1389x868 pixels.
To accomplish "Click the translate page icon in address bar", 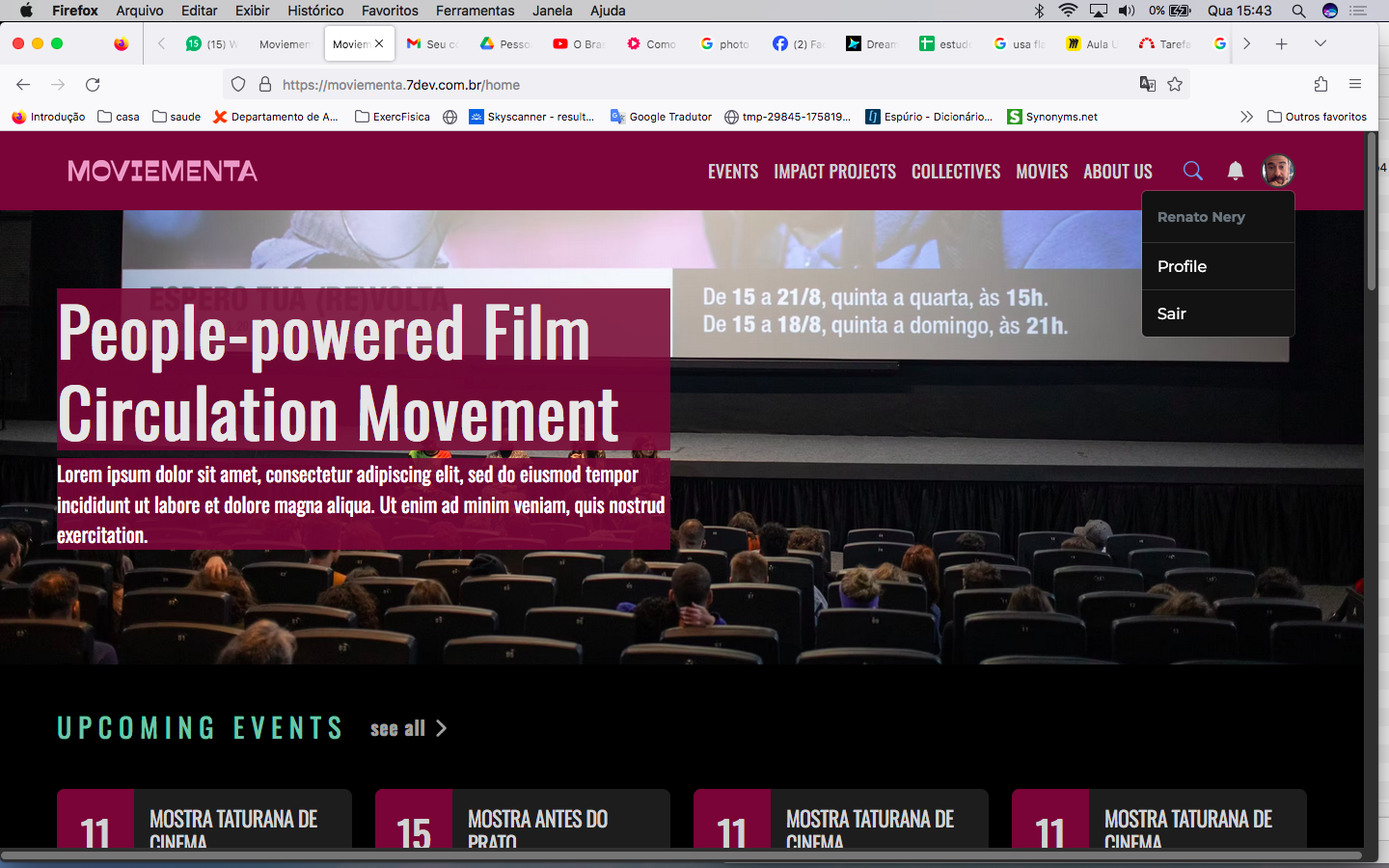I will point(1147,84).
